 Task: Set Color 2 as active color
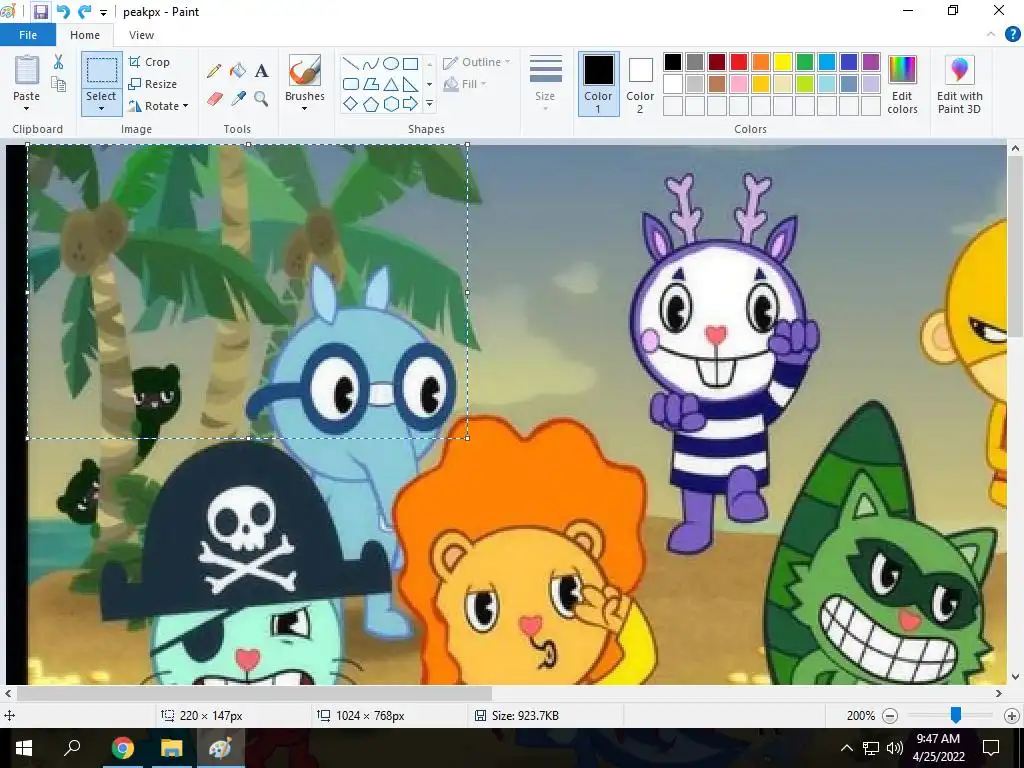[640, 84]
